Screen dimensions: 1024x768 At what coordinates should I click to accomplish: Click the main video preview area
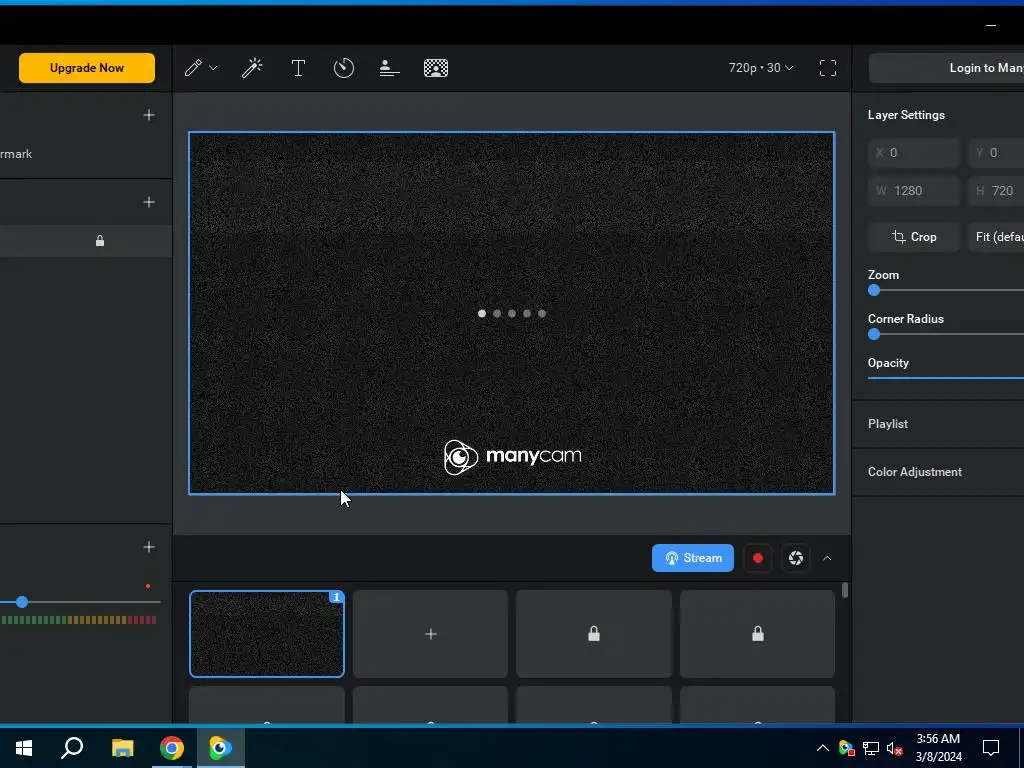point(511,313)
